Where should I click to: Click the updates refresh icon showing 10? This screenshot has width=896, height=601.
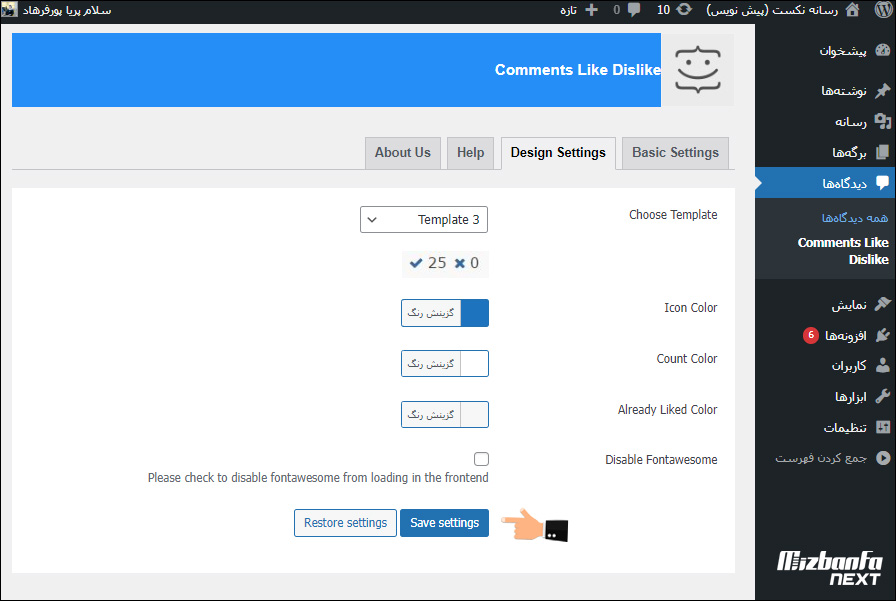pyautogui.click(x=684, y=10)
